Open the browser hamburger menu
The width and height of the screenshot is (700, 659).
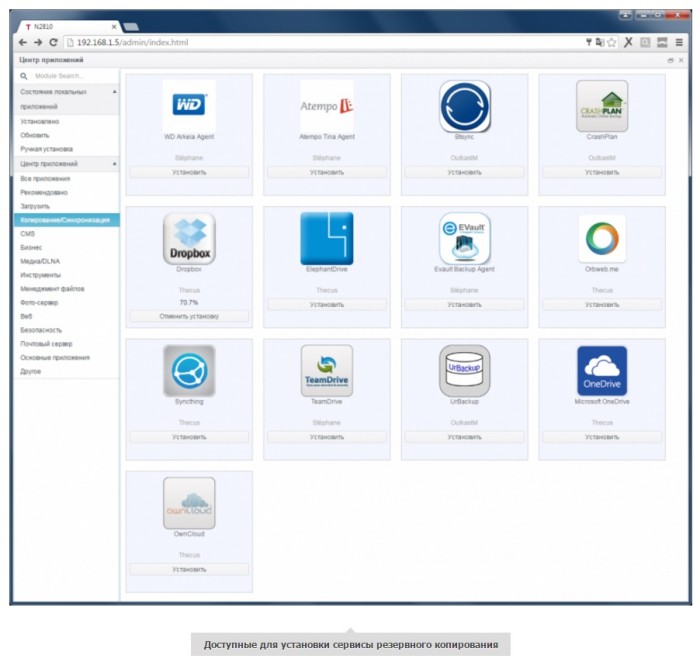click(x=679, y=42)
